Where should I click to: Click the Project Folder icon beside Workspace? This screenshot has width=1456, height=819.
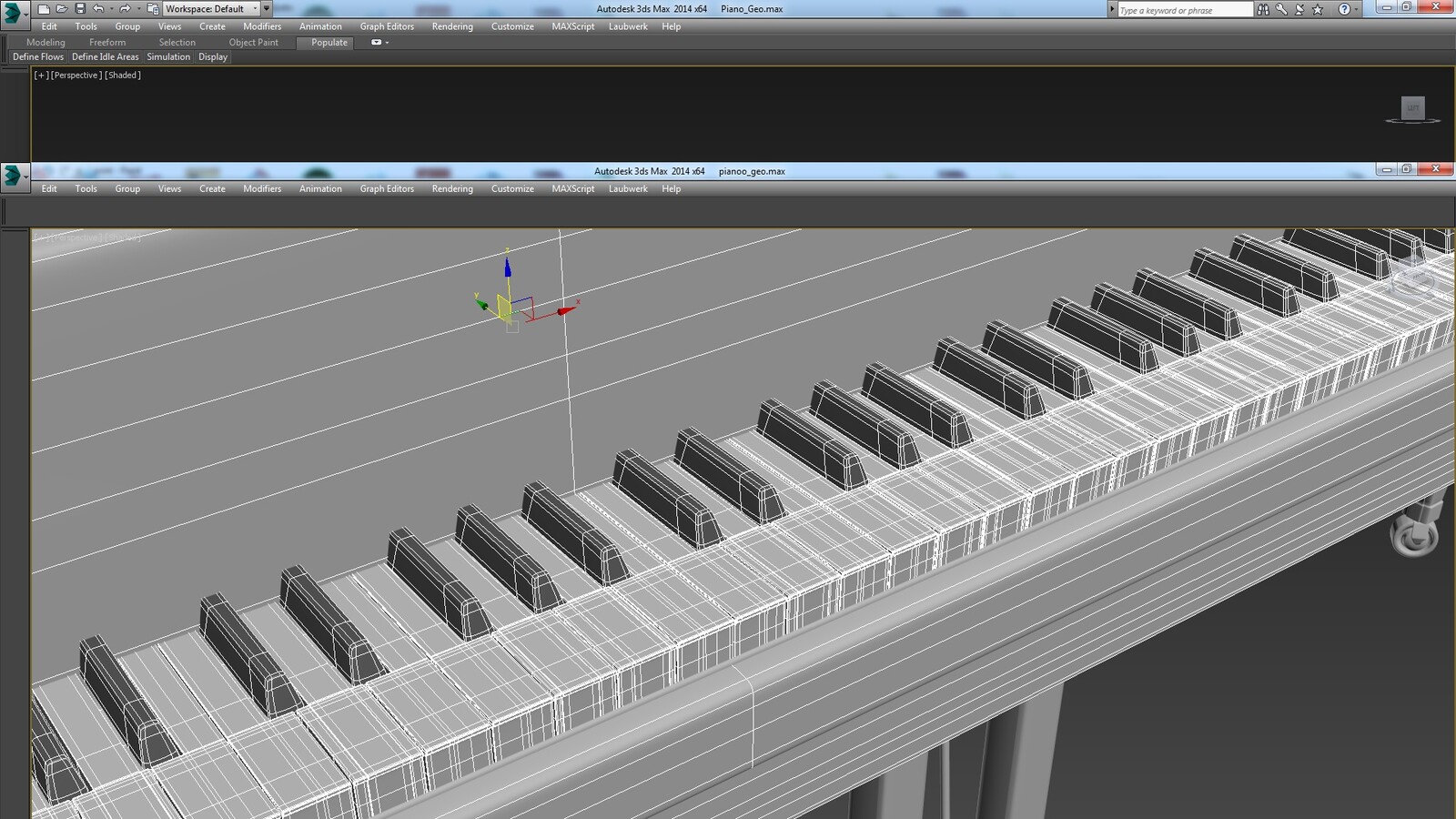click(x=153, y=9)
